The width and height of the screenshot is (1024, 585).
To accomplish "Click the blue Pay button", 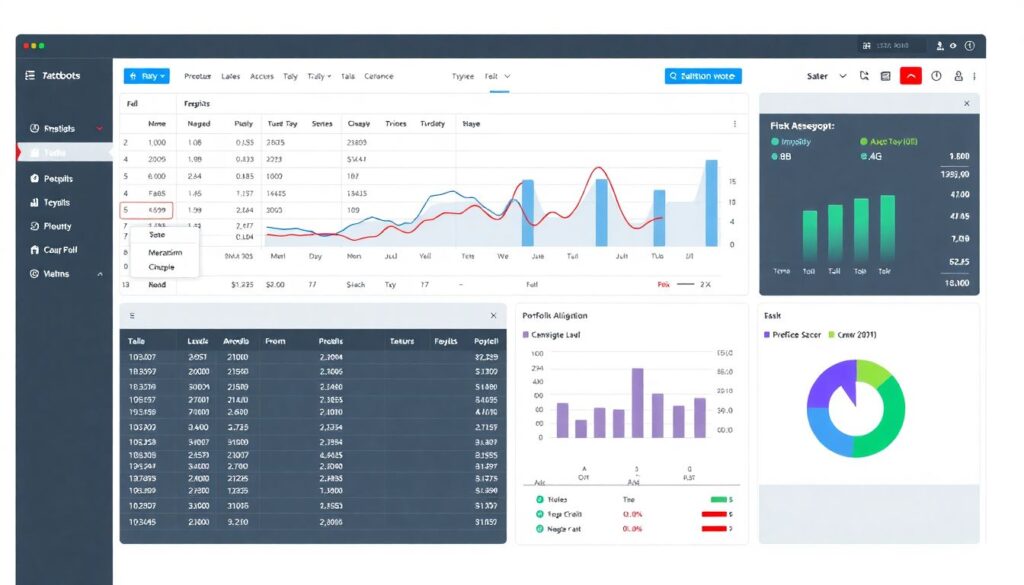I will coord(146,75).
